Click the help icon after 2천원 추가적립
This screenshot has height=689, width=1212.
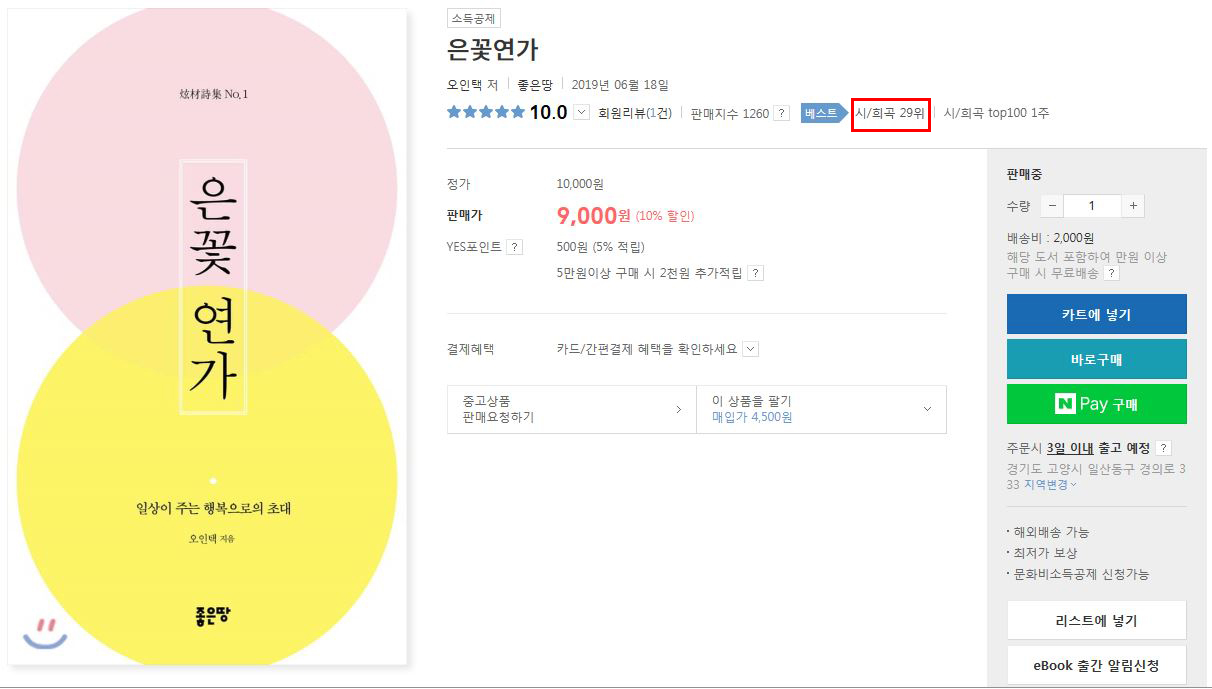click(756, 273)
